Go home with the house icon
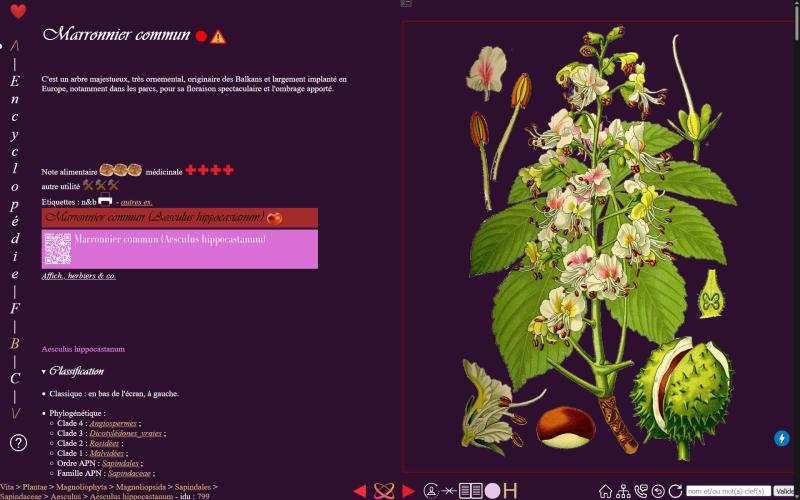 pyautogui.click(x=605, y=491)
